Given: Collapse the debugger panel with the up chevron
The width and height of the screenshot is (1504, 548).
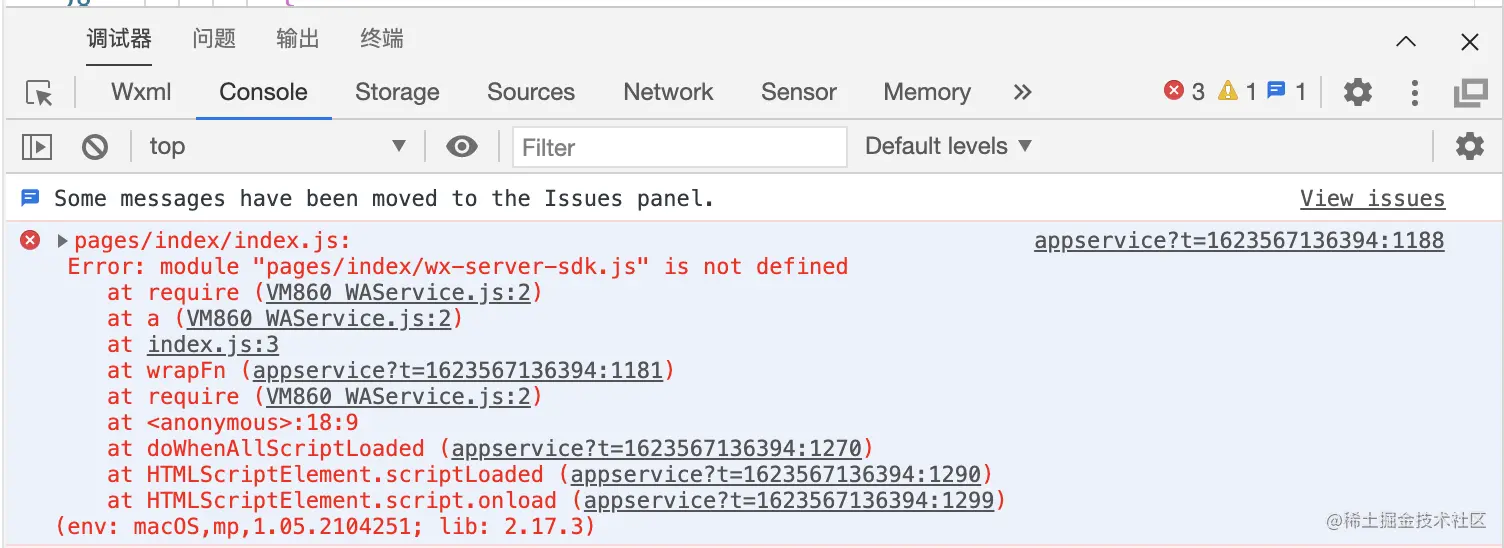Looking at the screenshot, I should 1406,41.
